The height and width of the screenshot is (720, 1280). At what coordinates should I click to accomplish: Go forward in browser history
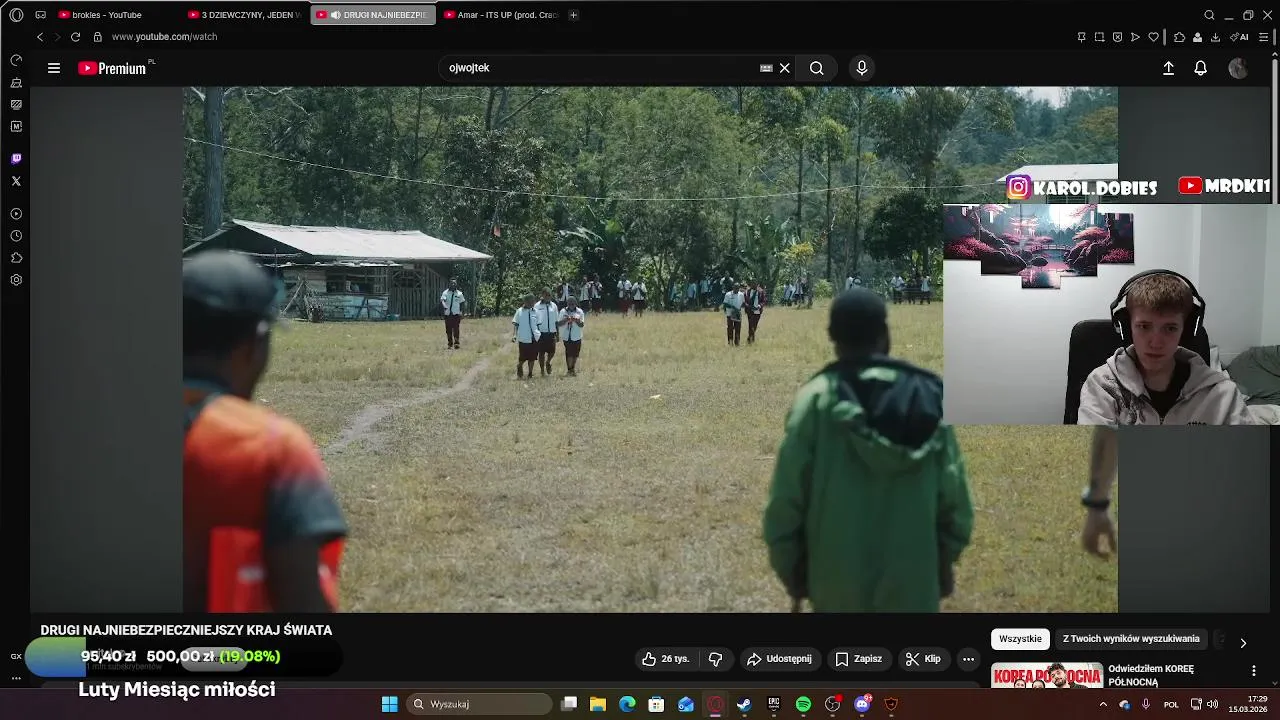[57, 37]
